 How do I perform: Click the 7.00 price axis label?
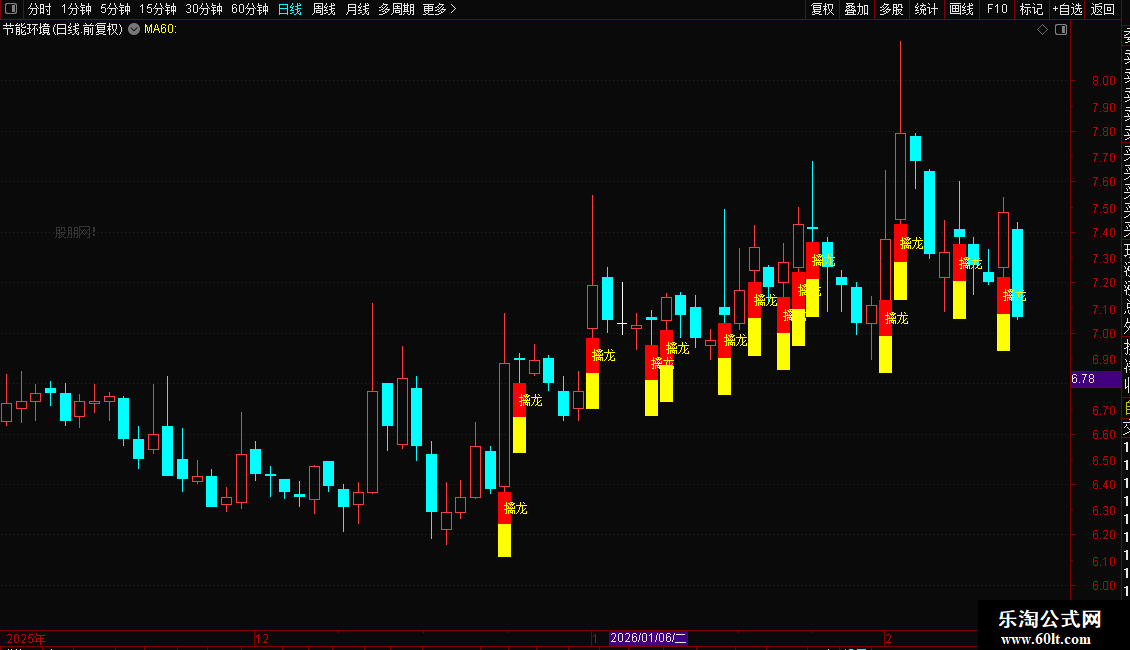pyautogui.click(x=1103, y=334)
